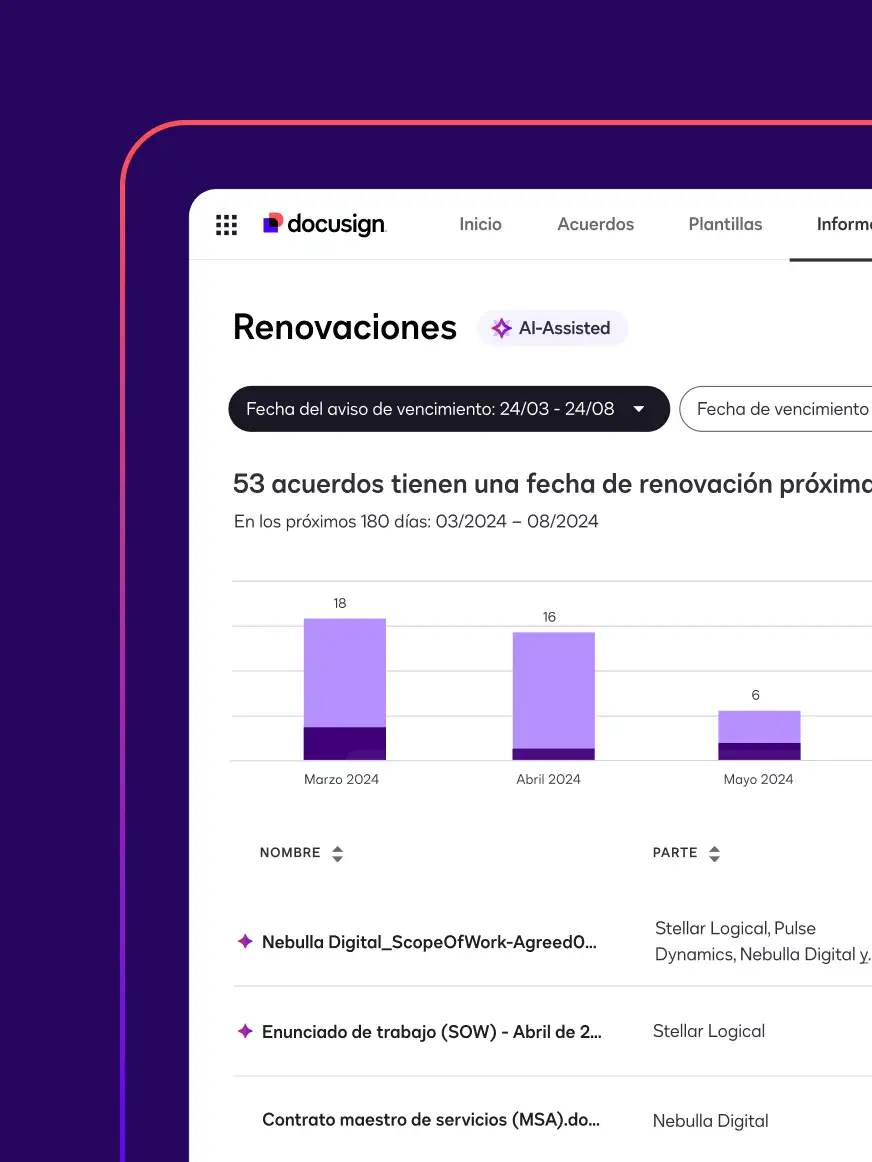Click the AI-Assisted sparkle badge

(x=553, y=328)
